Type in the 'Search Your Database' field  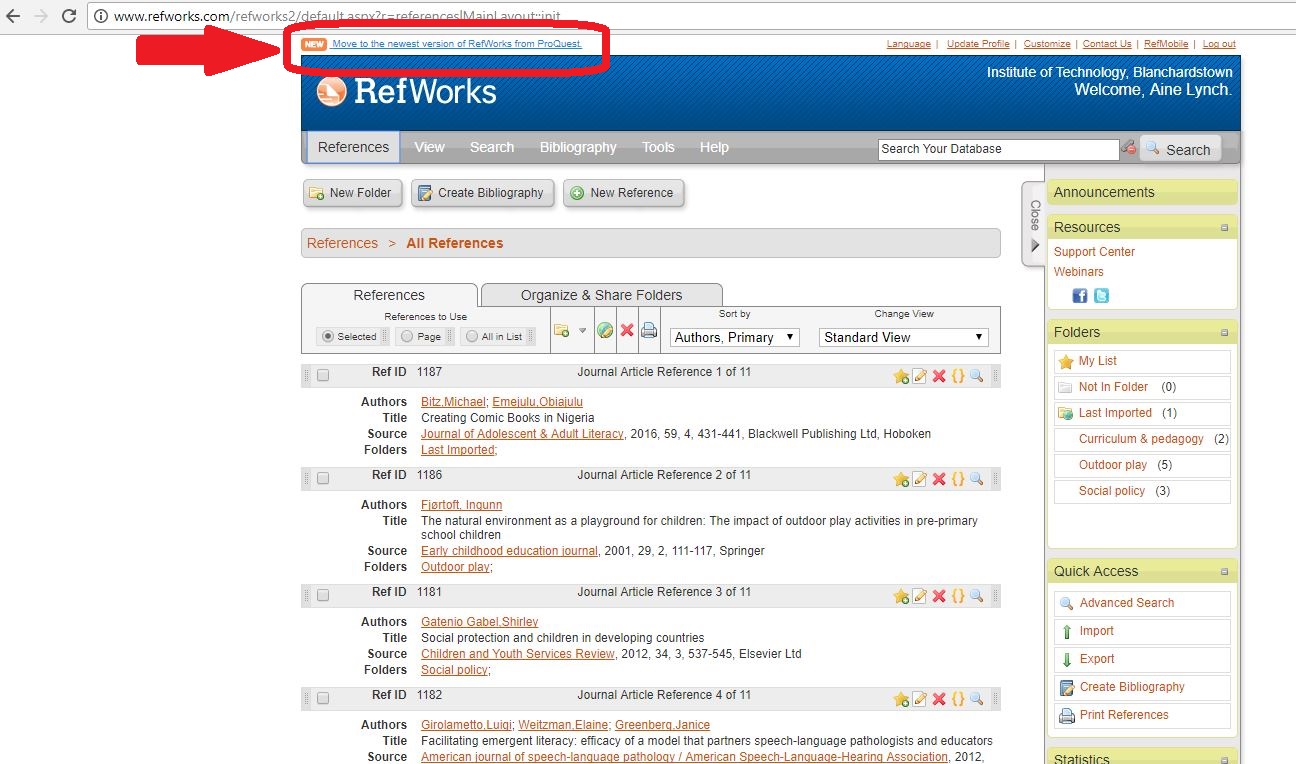[997, 148]
